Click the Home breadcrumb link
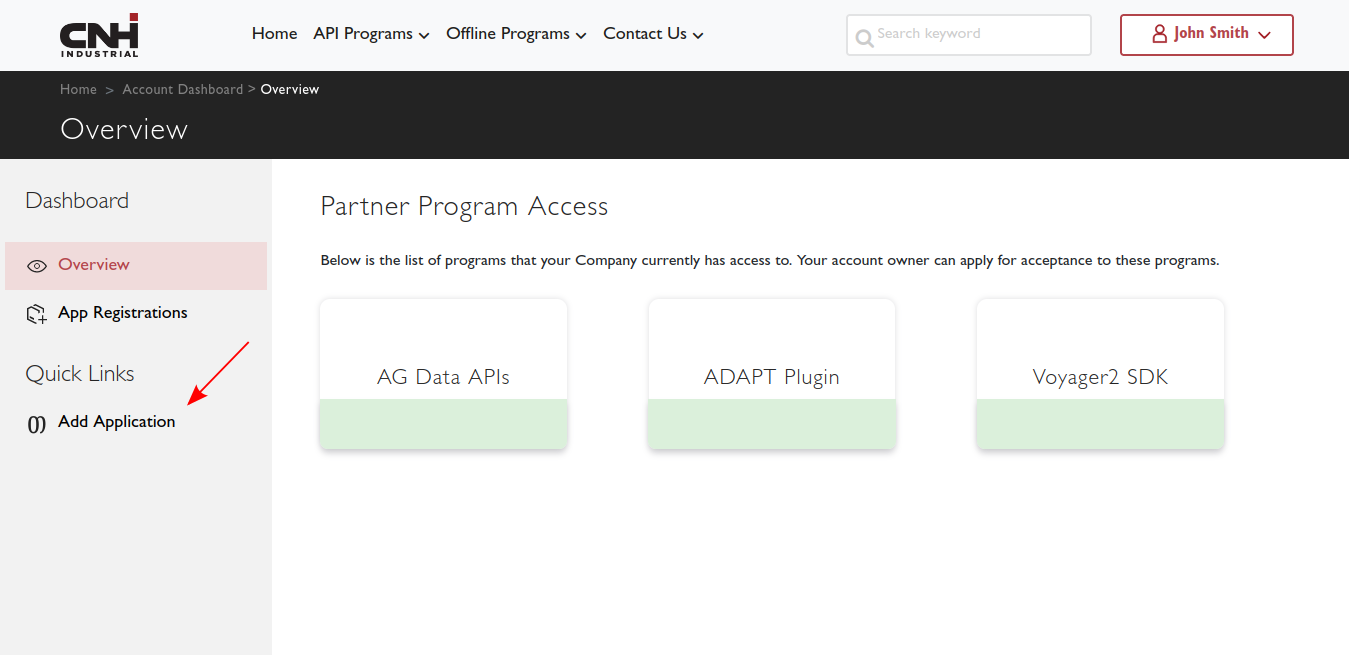The height and width of the screenshot is (655, 1349). pyautogui.click(x=78, y=89)
